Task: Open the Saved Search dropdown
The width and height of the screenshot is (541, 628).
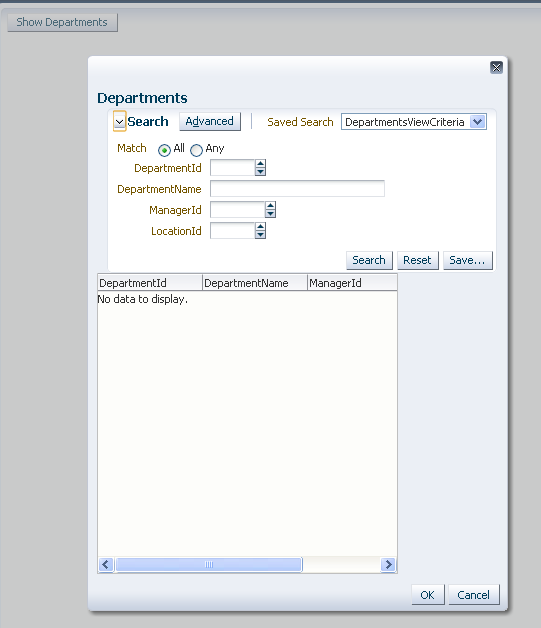Action: [x=478, y=122]
